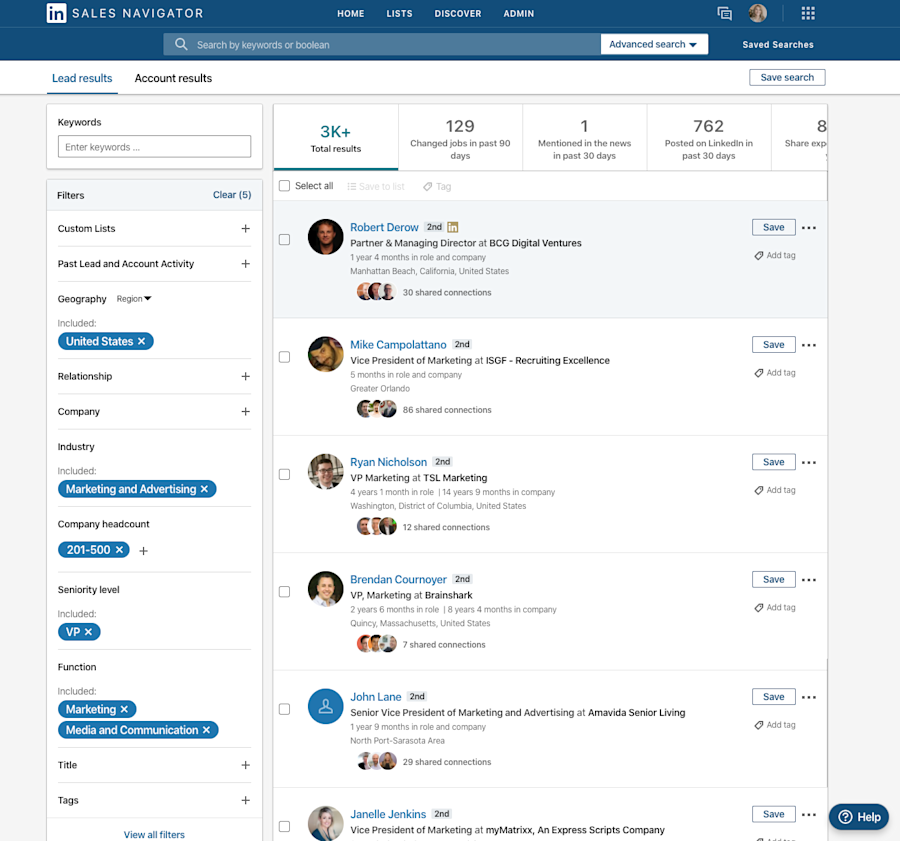Open more options for Ryan Nicholson
Viewport: 900px width, 841px height.
[809, 462]
